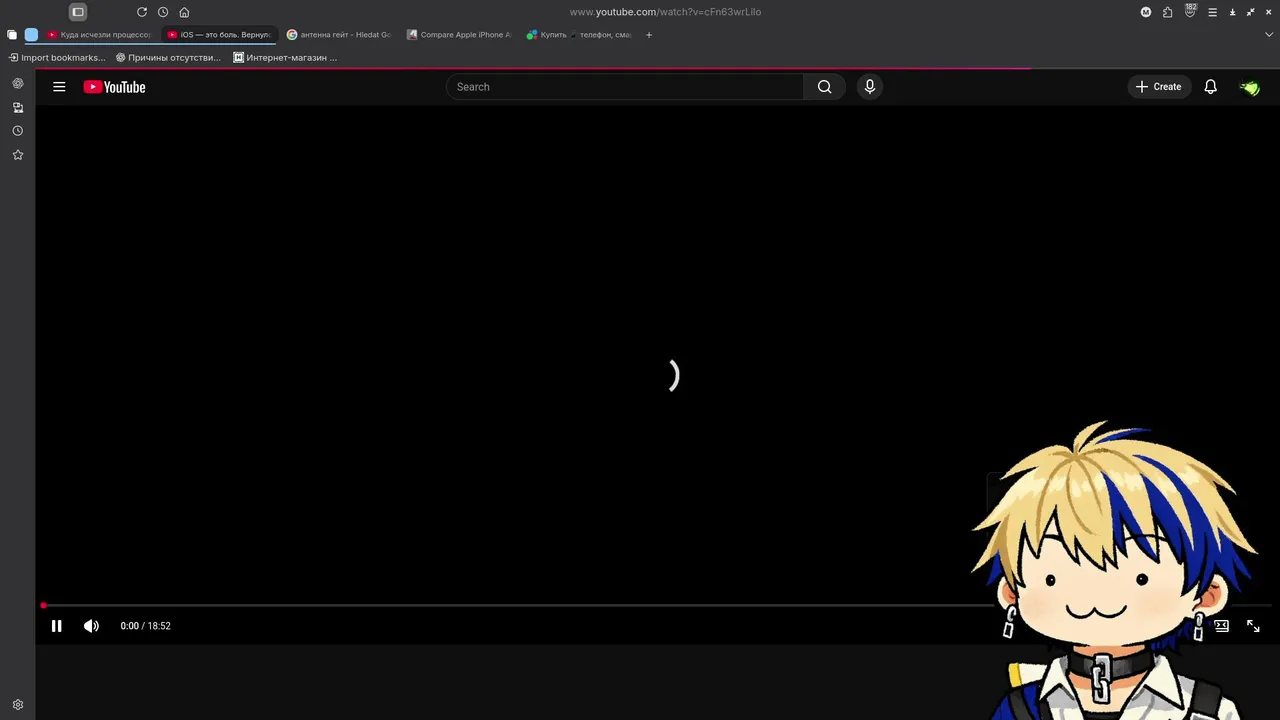
Task: Open the settings gear at the sidebar bottom
Action: pos(17,704)
